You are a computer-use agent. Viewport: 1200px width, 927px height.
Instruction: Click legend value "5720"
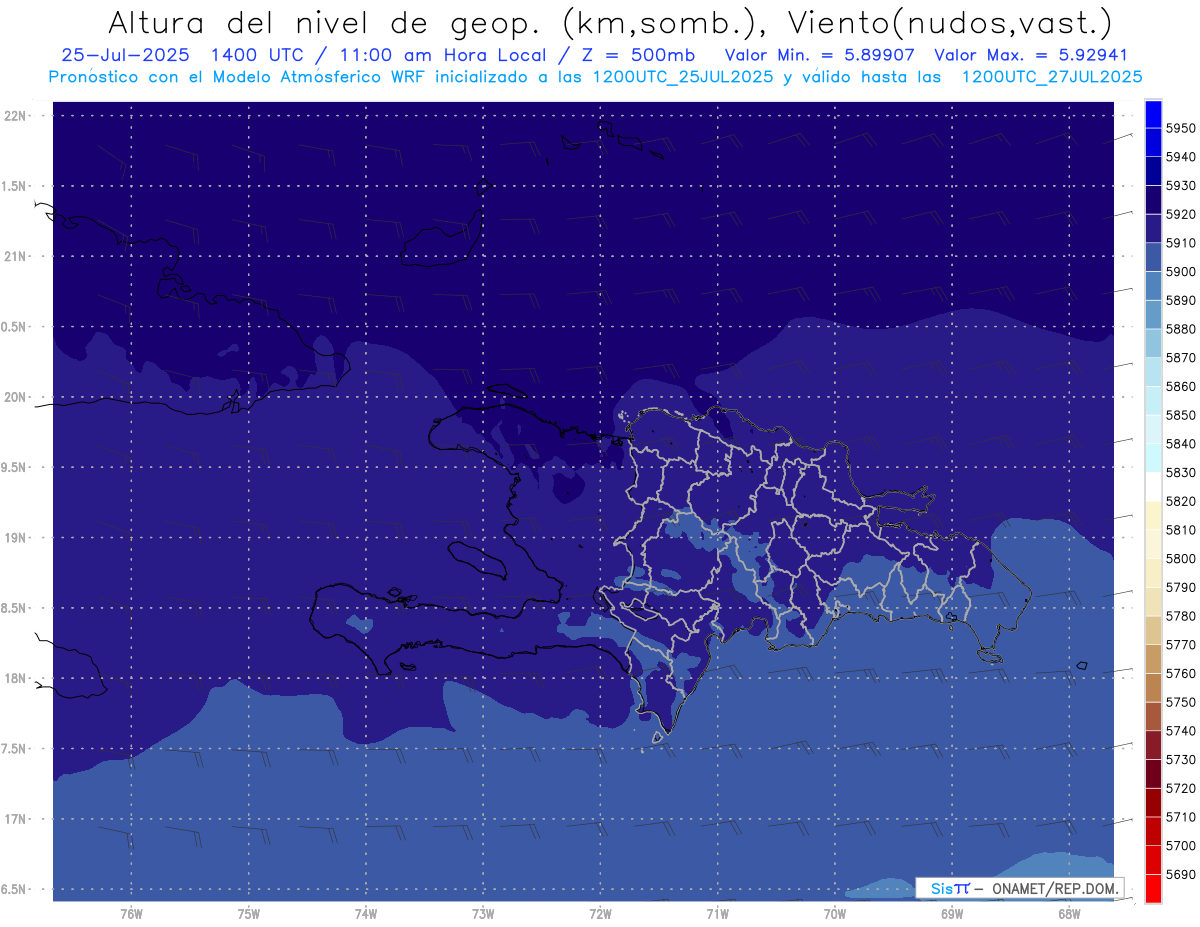coord(1180,789)
